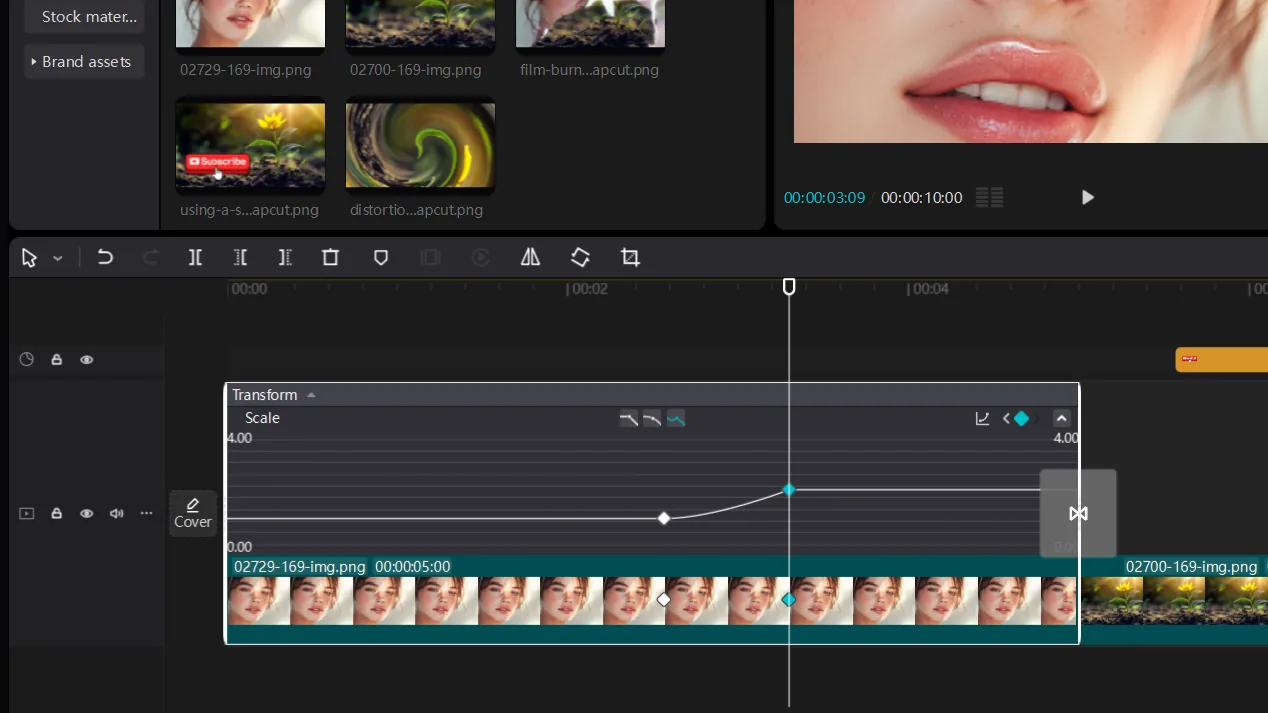Click the dimmed reverse playback icon

click(480, 257)
